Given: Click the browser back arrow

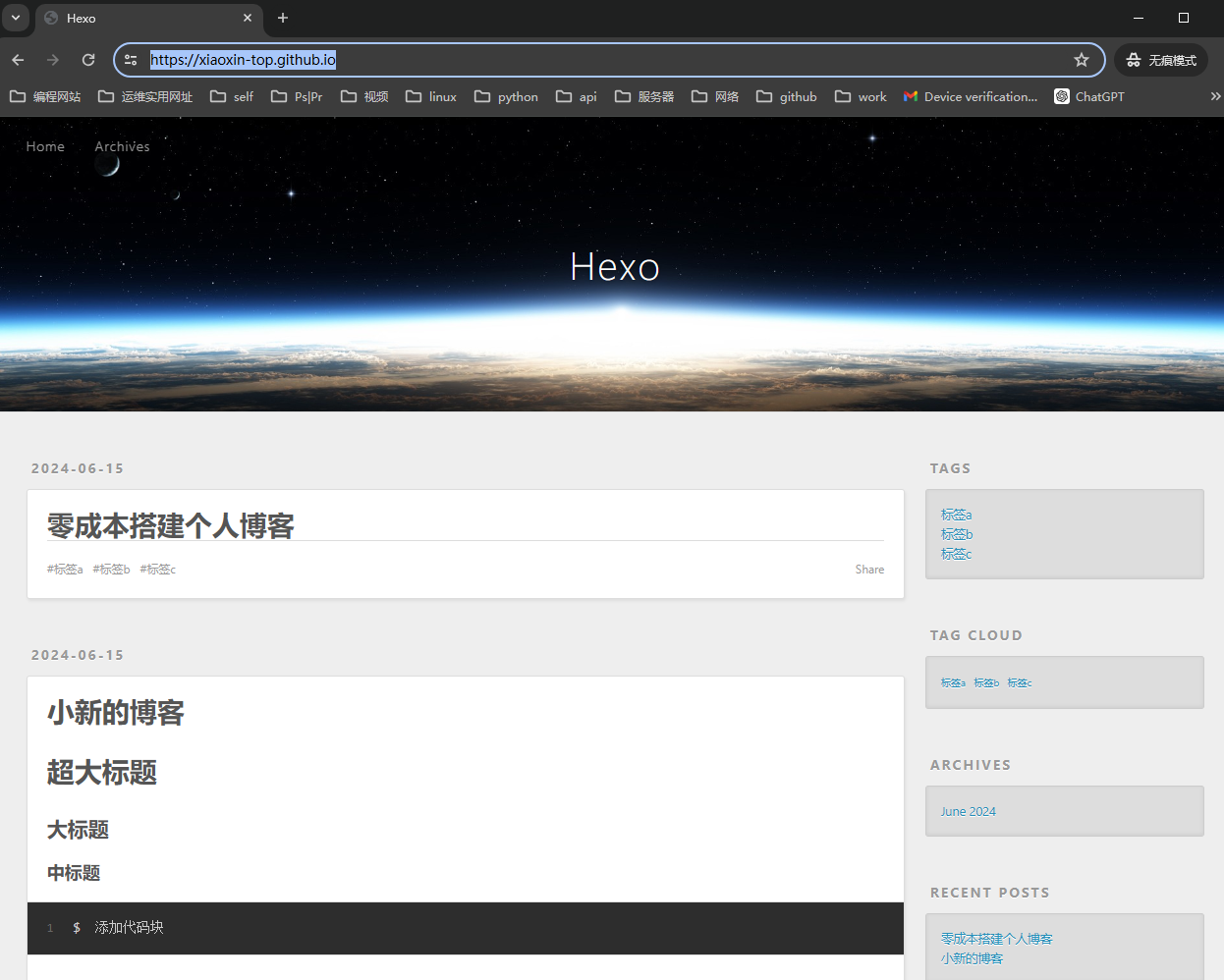Looking at the screenshot, I should (18, 60).
